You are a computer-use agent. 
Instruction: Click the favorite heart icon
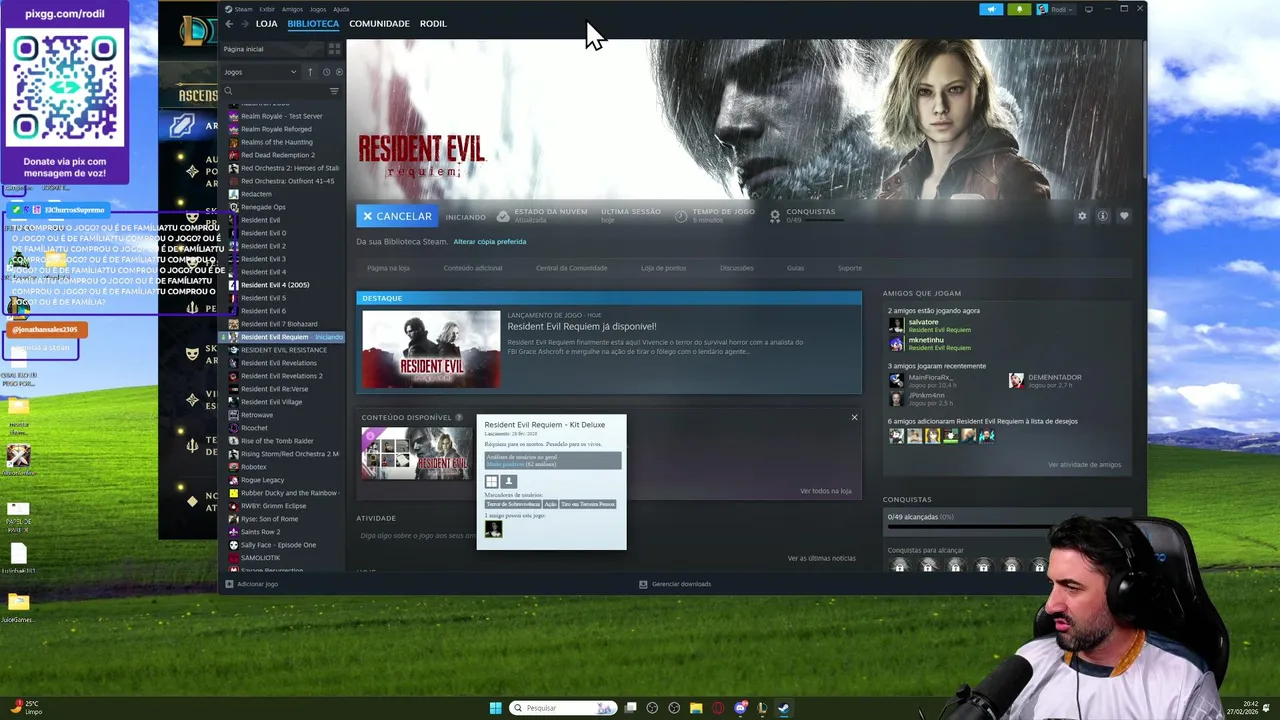[x=1124, y=216]
